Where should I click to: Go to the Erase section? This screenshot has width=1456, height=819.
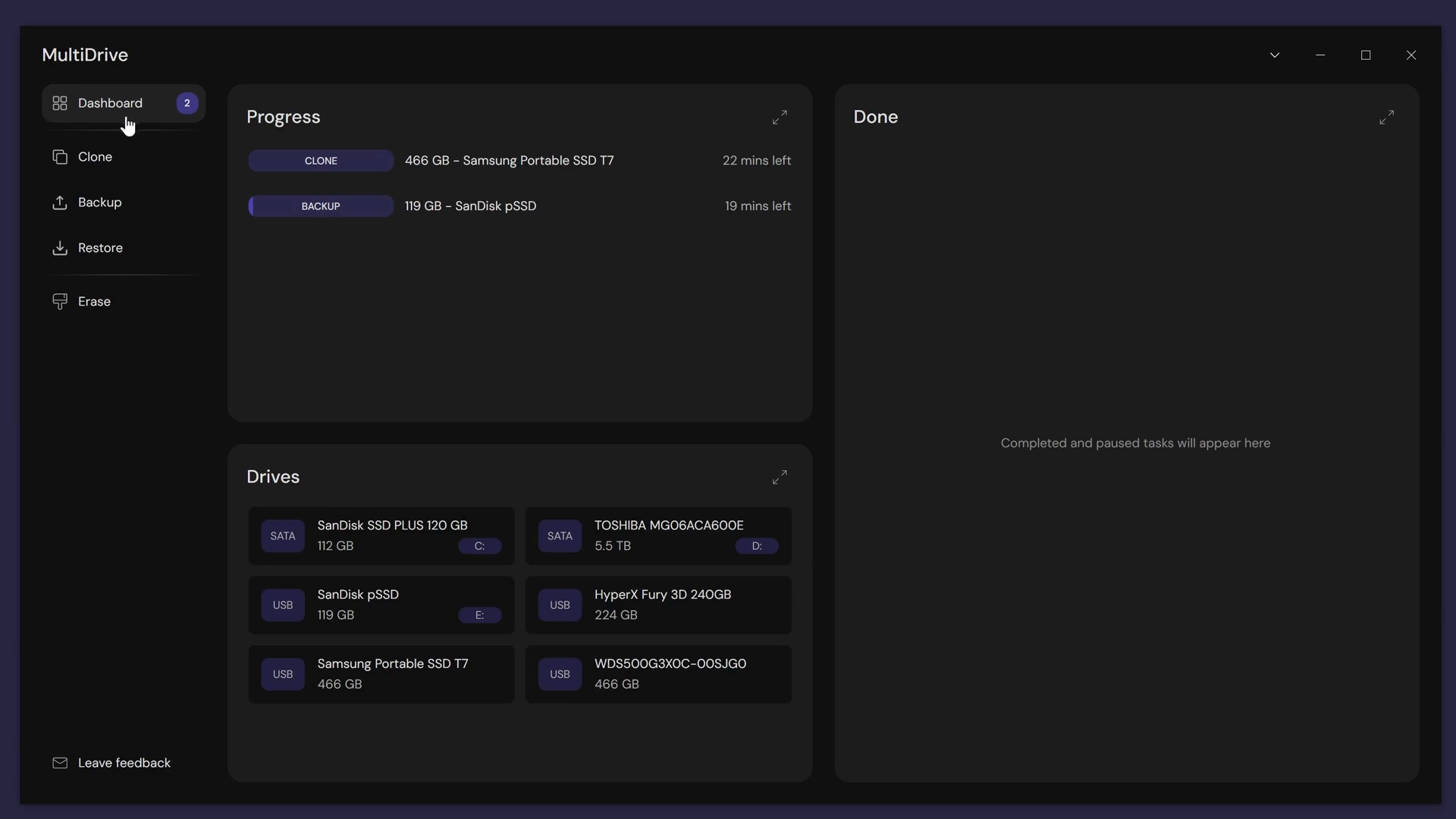pos(94,302)
